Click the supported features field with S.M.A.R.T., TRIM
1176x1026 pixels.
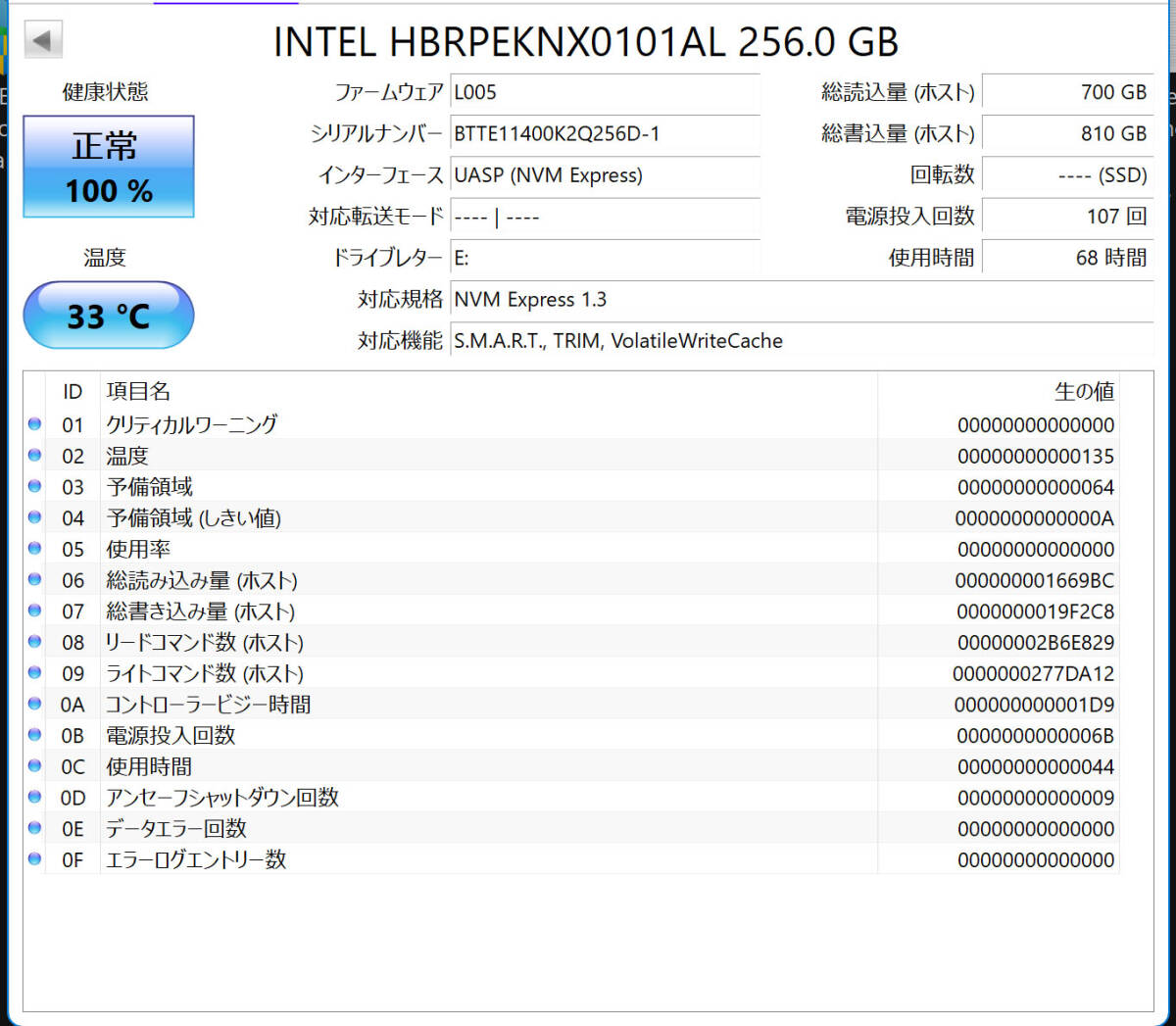(x=801, y=341)
